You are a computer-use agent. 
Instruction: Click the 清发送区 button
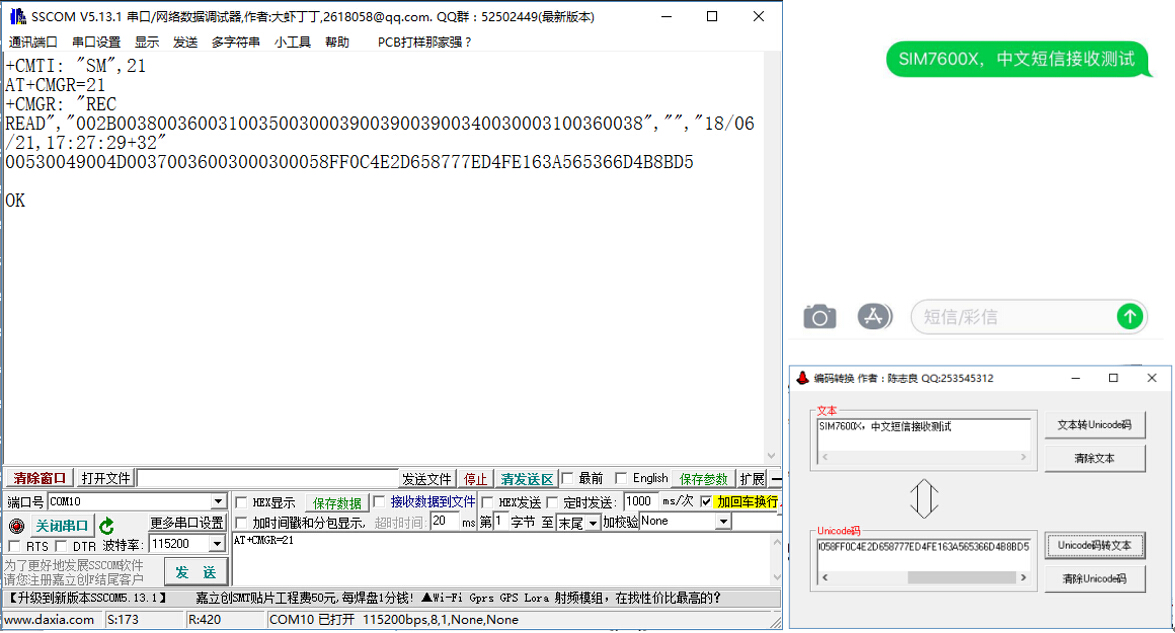pyautogui.click(x=527, y=479)
